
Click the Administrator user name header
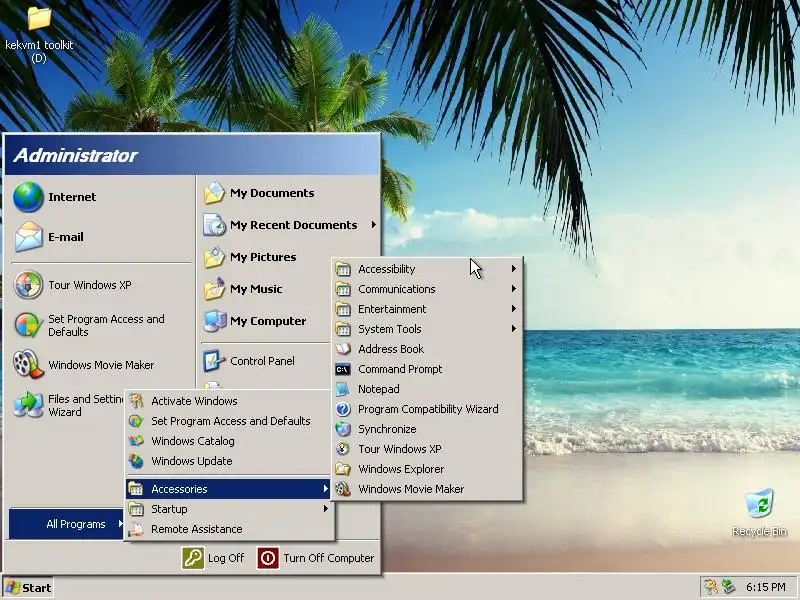click(x=75, y=155)
